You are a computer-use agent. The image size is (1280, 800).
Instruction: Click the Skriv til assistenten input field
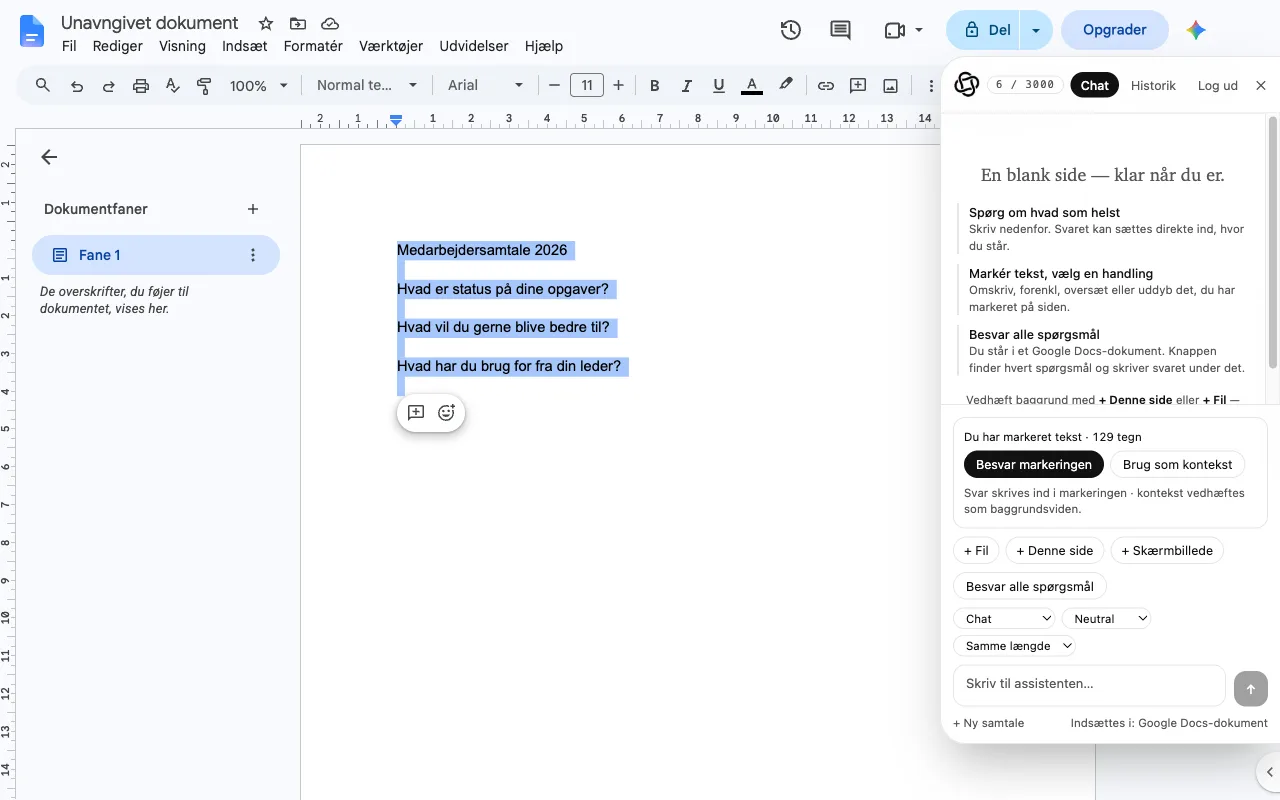pos(1089,685)
